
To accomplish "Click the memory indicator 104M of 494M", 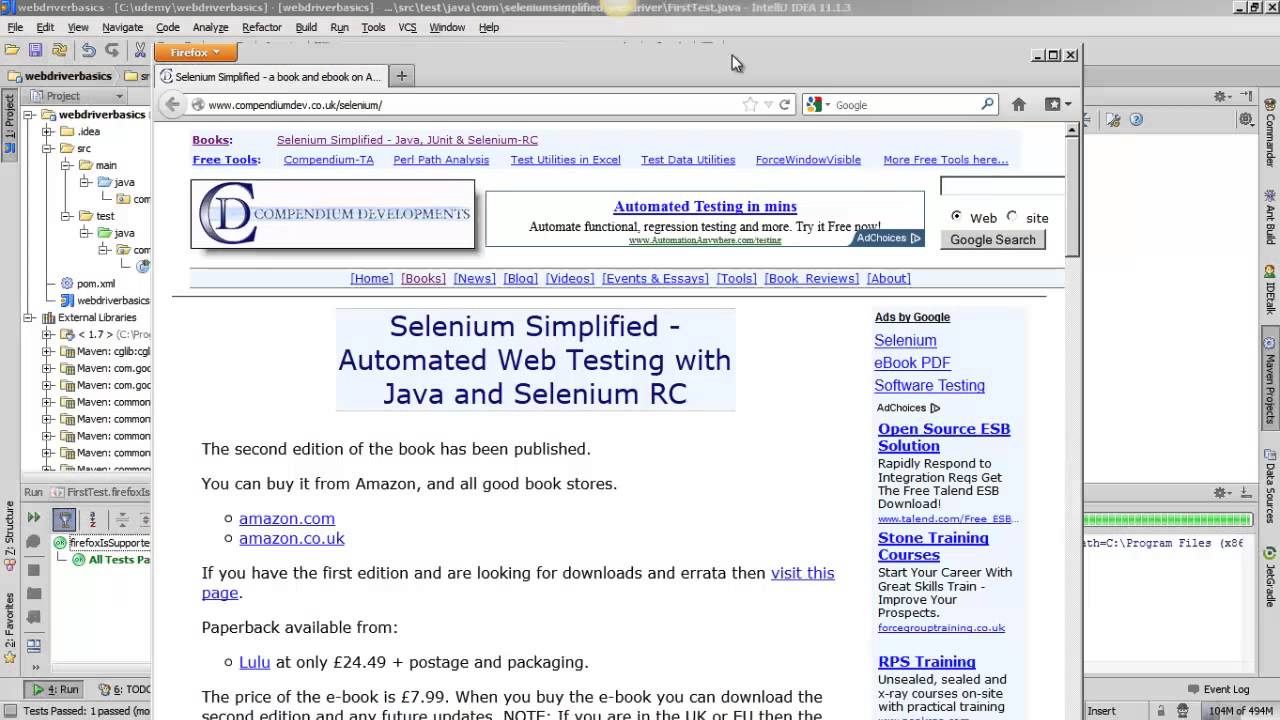I will (1240, 711).
